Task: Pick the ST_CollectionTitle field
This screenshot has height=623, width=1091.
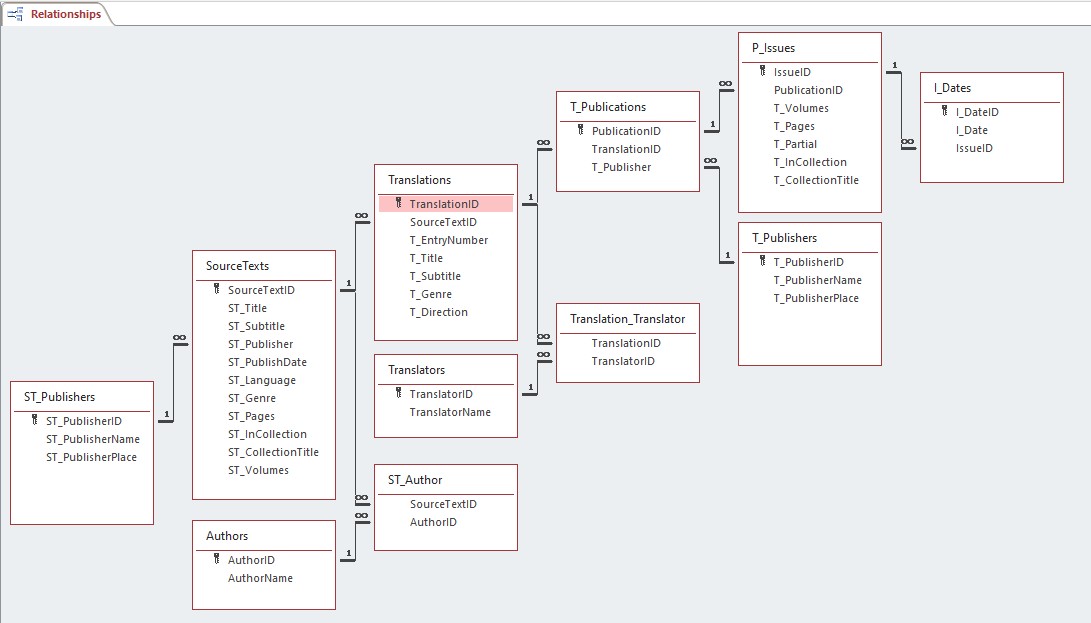Action: (x=273, y=452)
